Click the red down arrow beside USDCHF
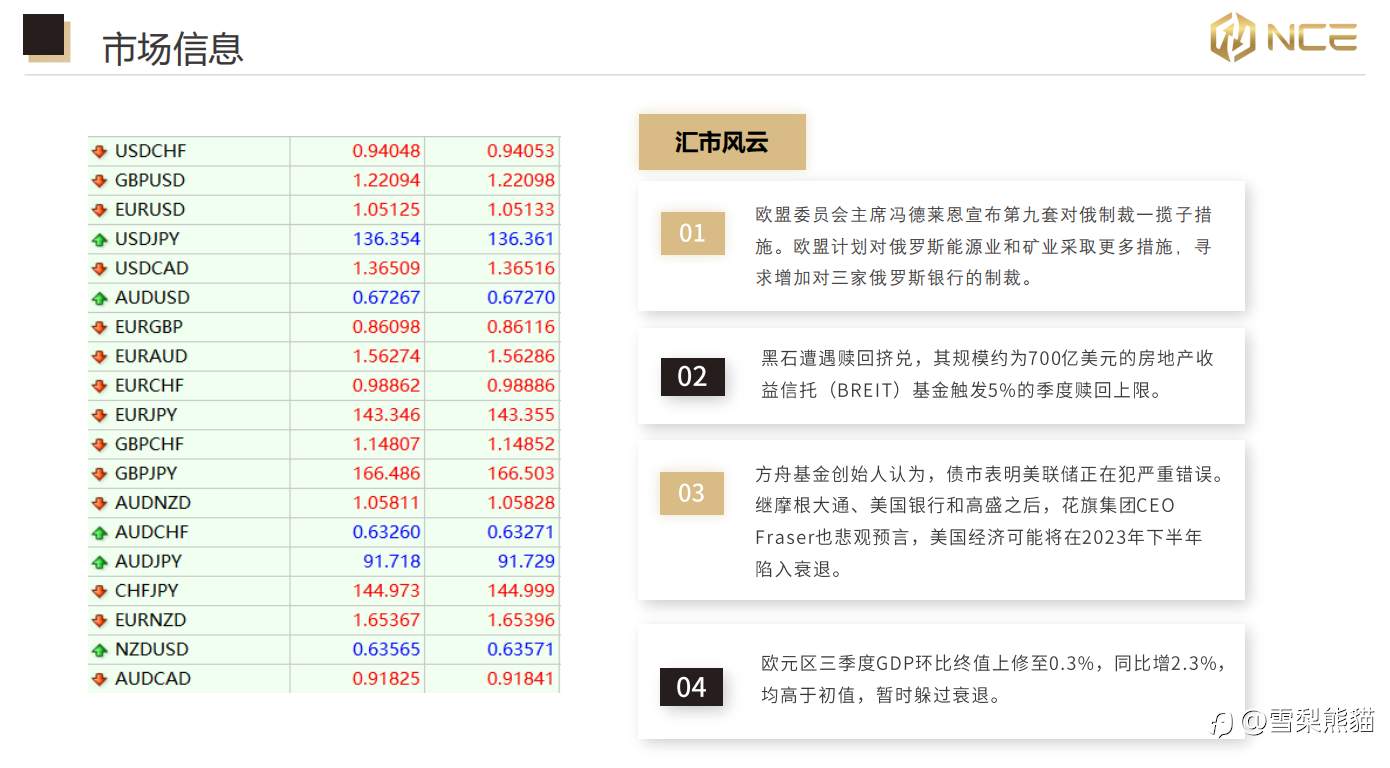The width and height of the screenshot is (1390, 768). (x=99, y=151)
